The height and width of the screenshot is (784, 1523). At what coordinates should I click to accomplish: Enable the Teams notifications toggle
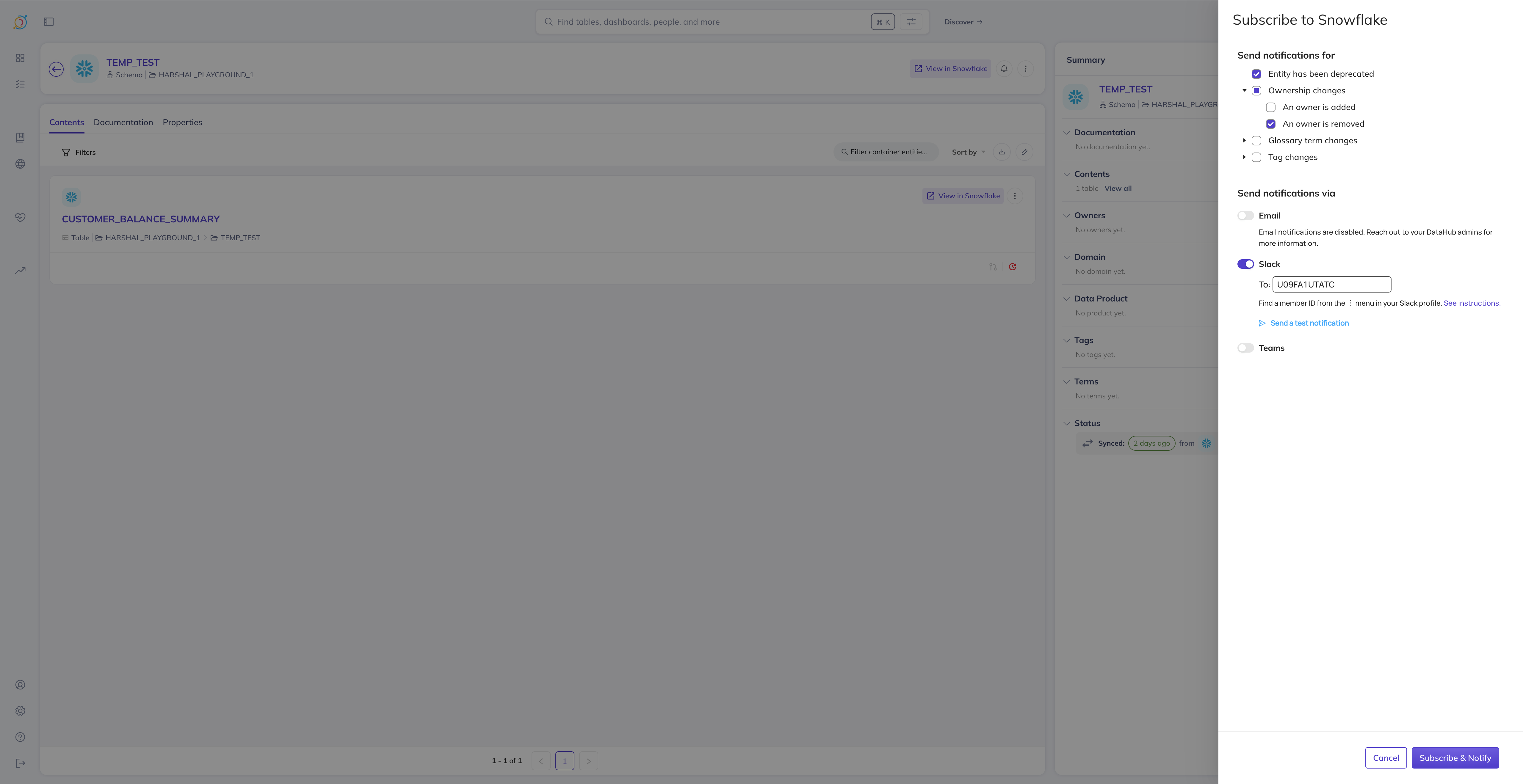[x=1245, y=348]
